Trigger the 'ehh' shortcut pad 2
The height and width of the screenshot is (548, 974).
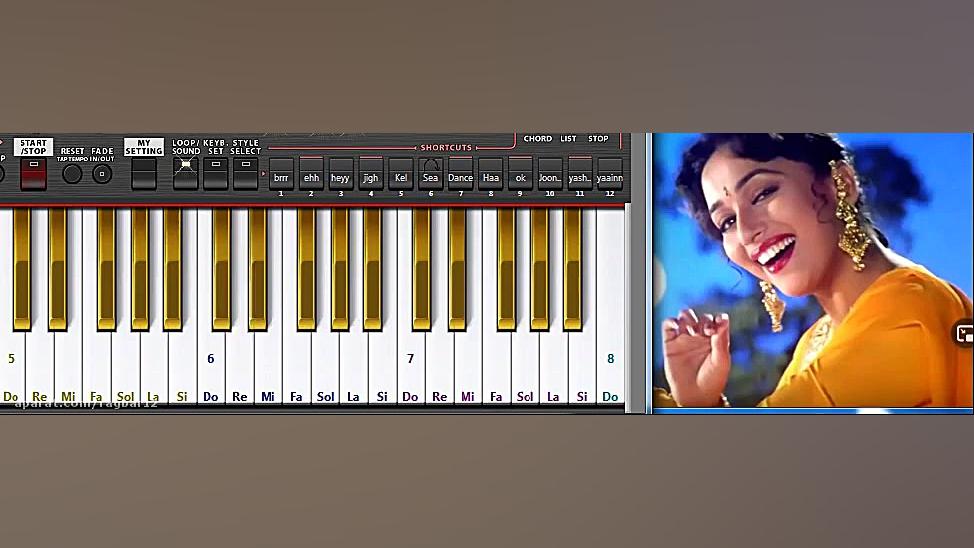(x=311, y=174)
